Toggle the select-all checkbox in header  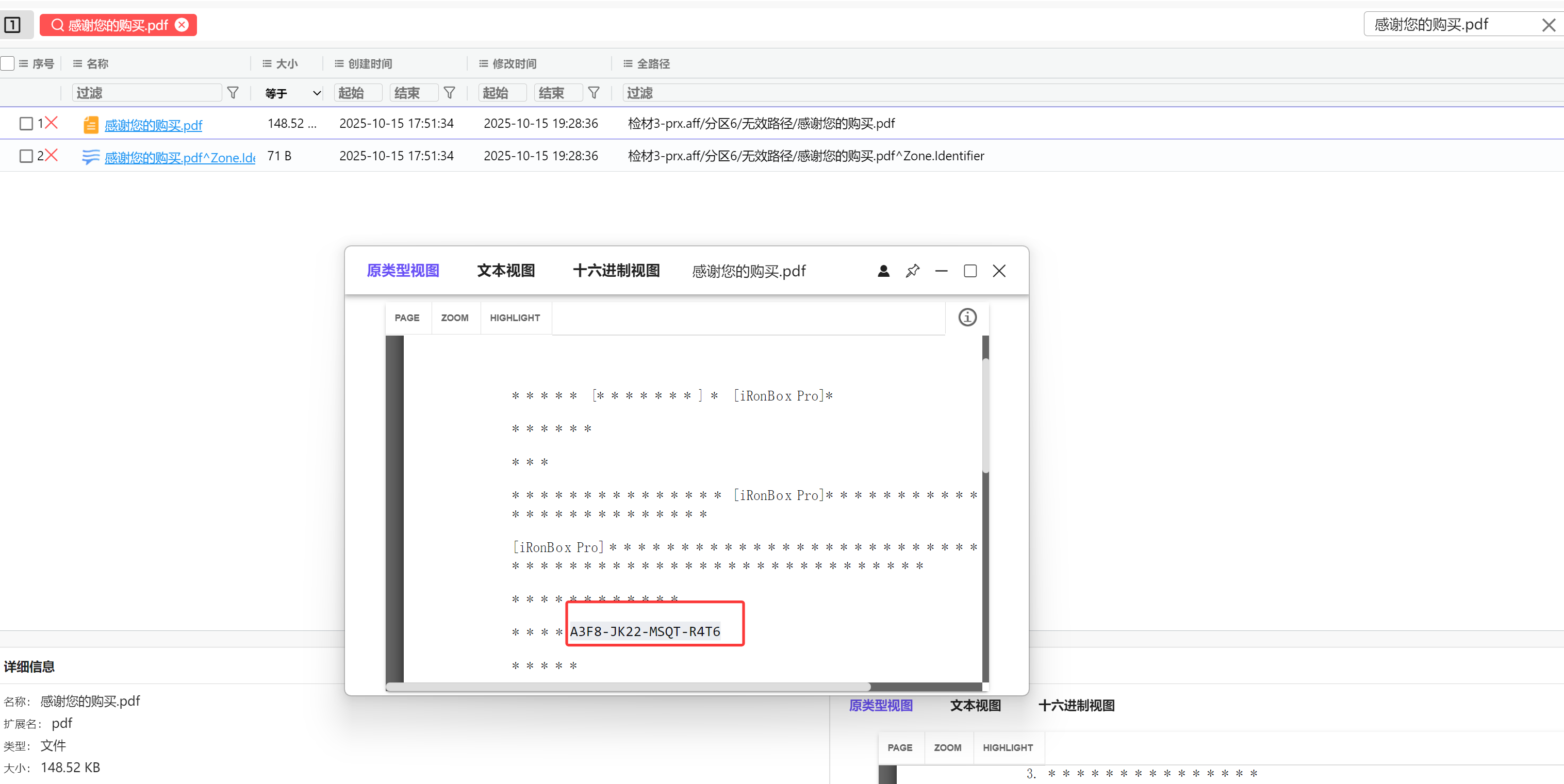pos(8,63)
